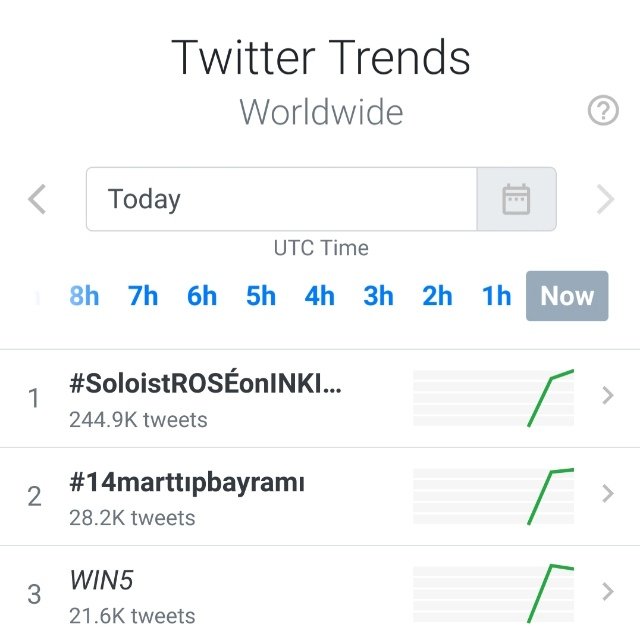Image resolution: width=640 pixels, height=640 pixels.
Task: Open the calendar date picker icon
Action: click(516, 199)
